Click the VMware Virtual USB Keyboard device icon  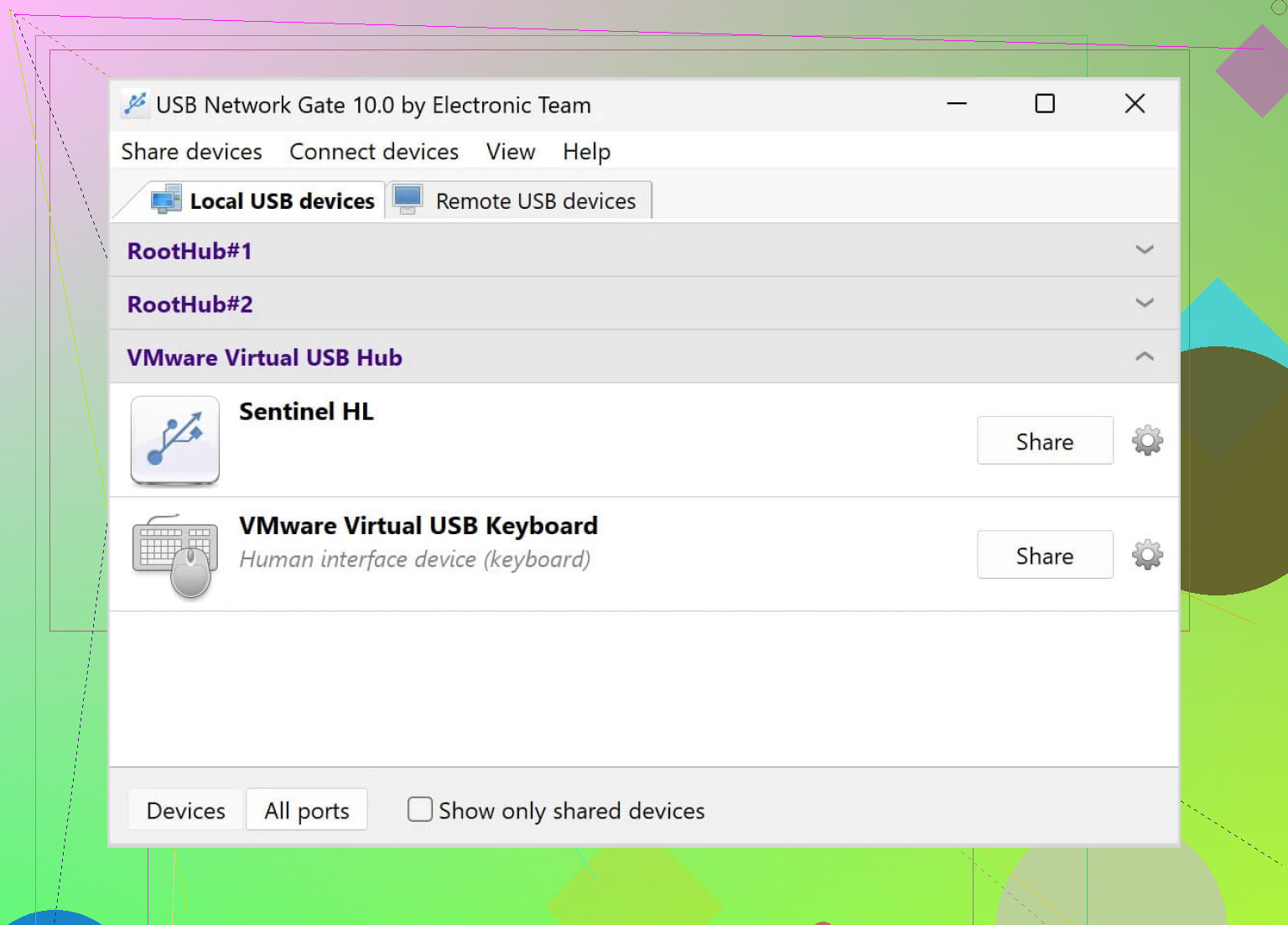click(175, 556)
